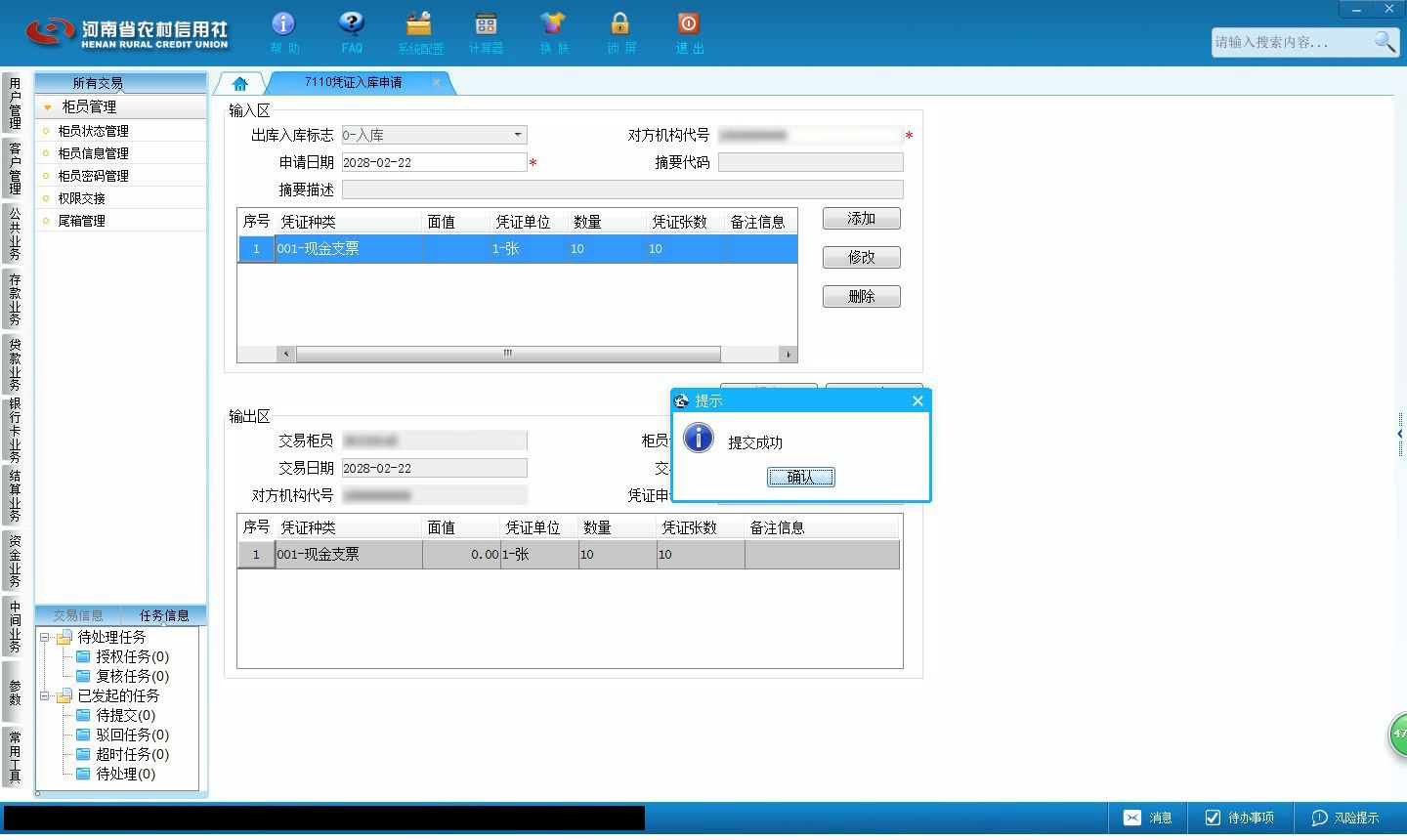
Task: Open 尾箱管理
Action: coord(81,221)
